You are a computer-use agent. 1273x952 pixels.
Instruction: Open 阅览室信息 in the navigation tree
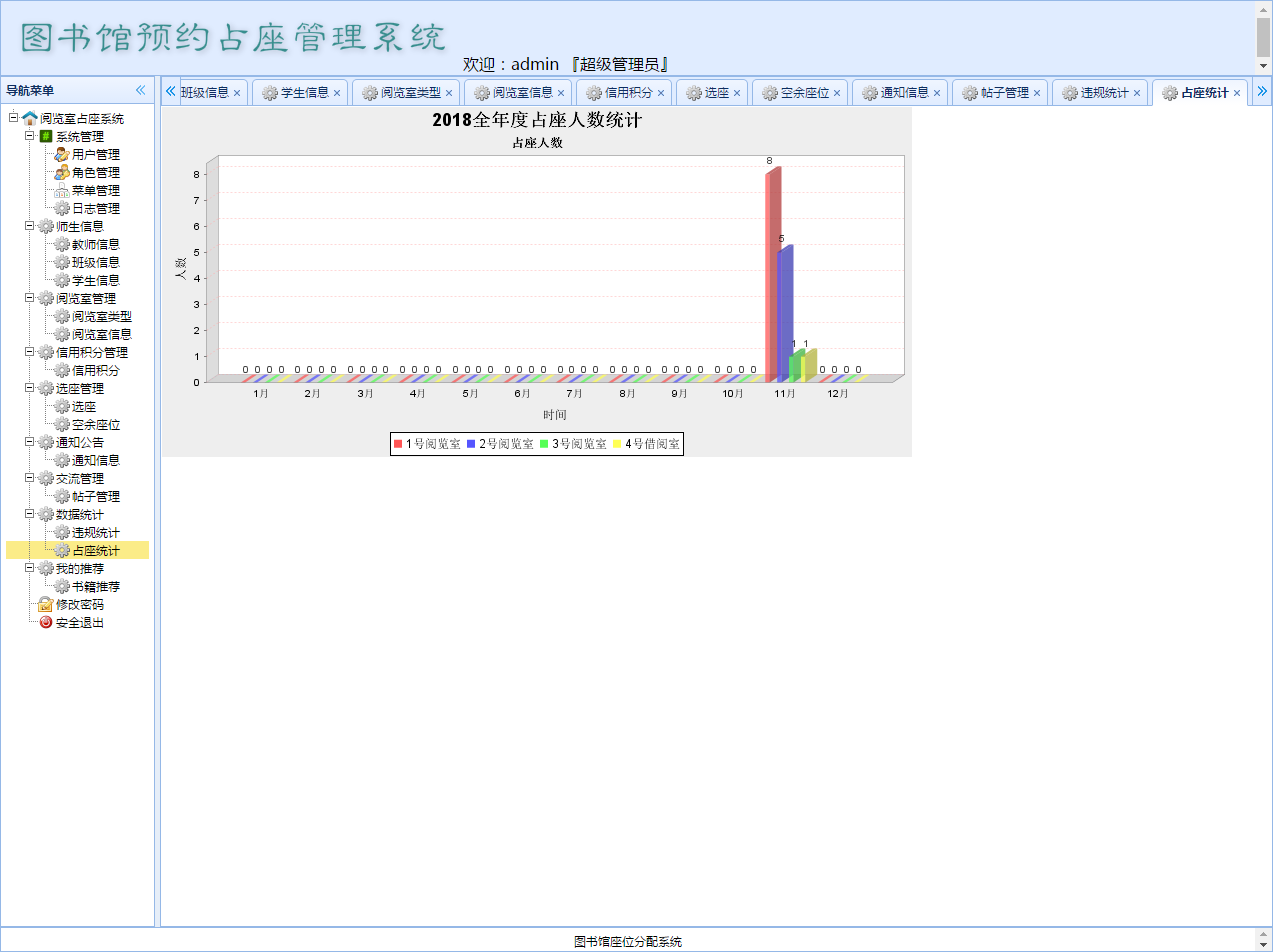click(x=102, y=334)
